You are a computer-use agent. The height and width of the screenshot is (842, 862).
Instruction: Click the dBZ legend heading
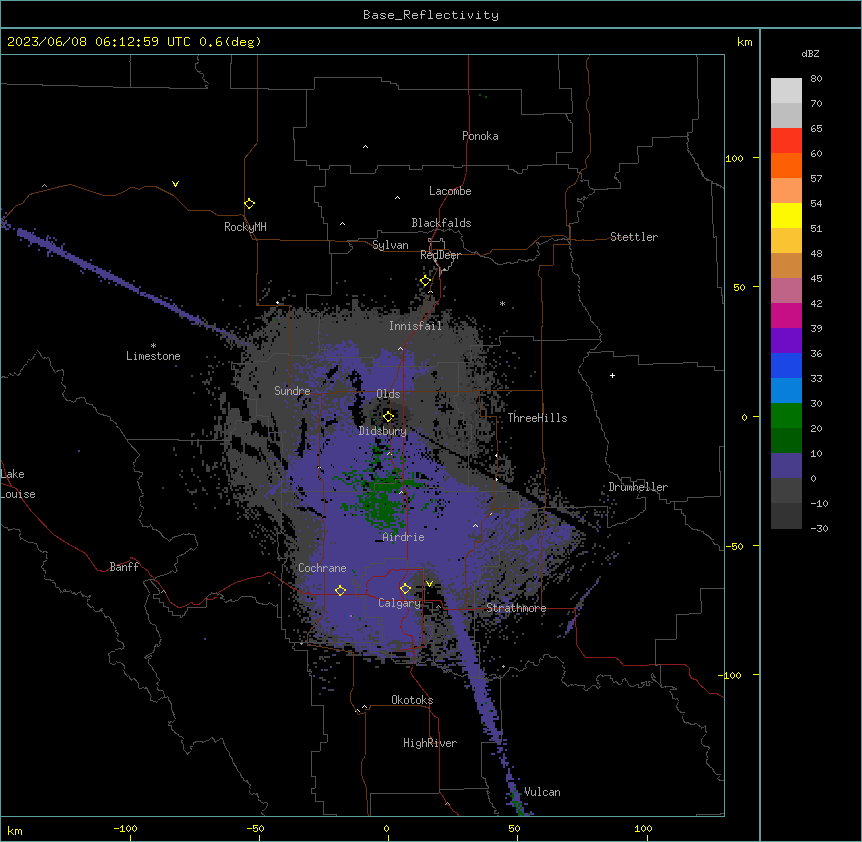pos(810,53)
